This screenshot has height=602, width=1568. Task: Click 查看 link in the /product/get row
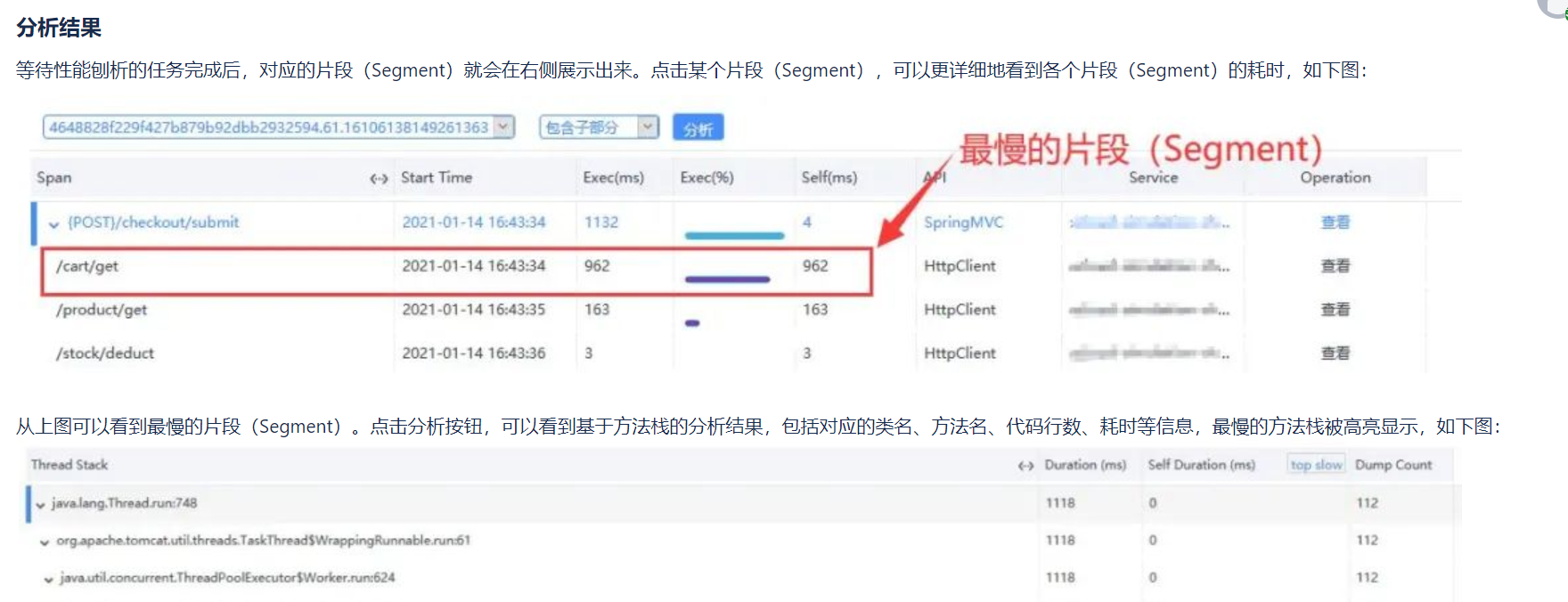(x=1335, y=309)
